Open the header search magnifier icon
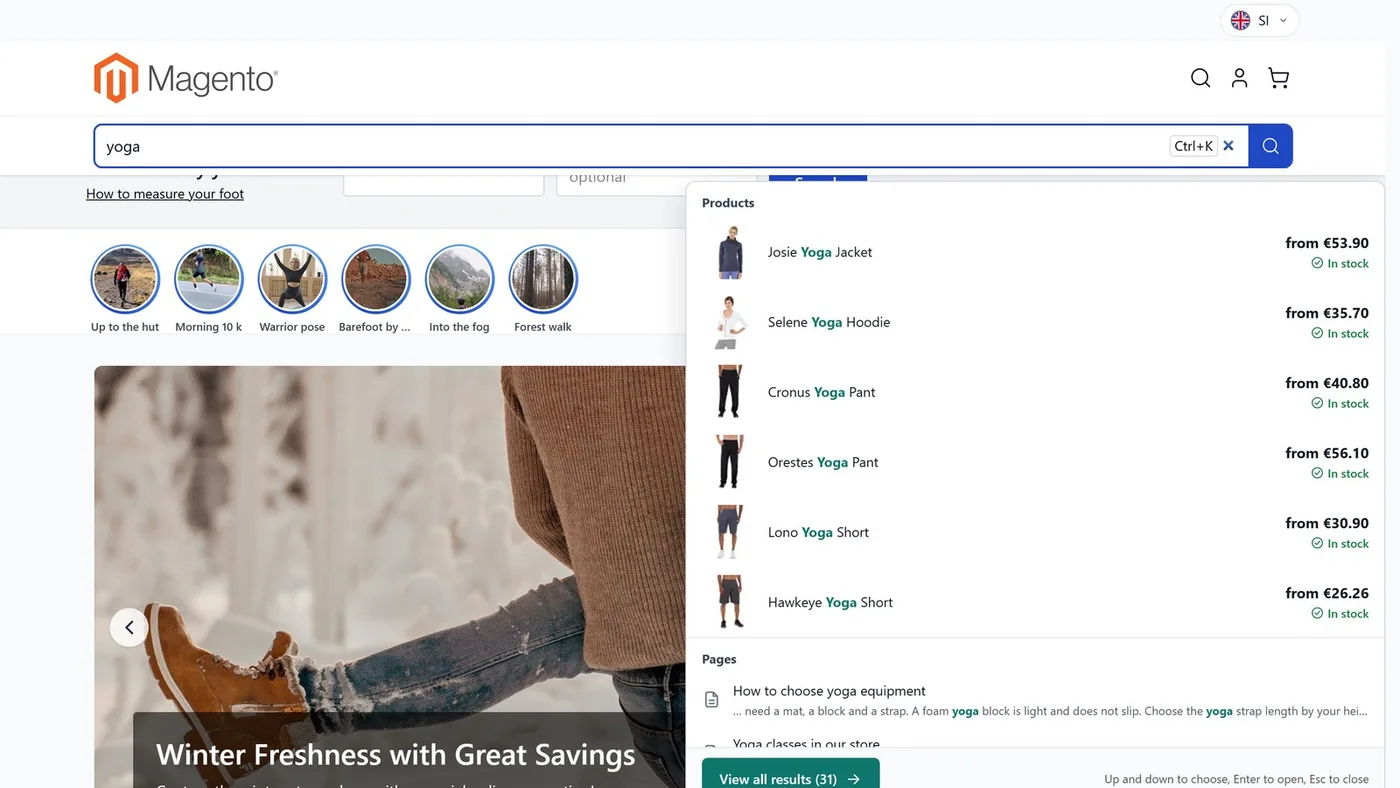 click(x=1200, y=78)
